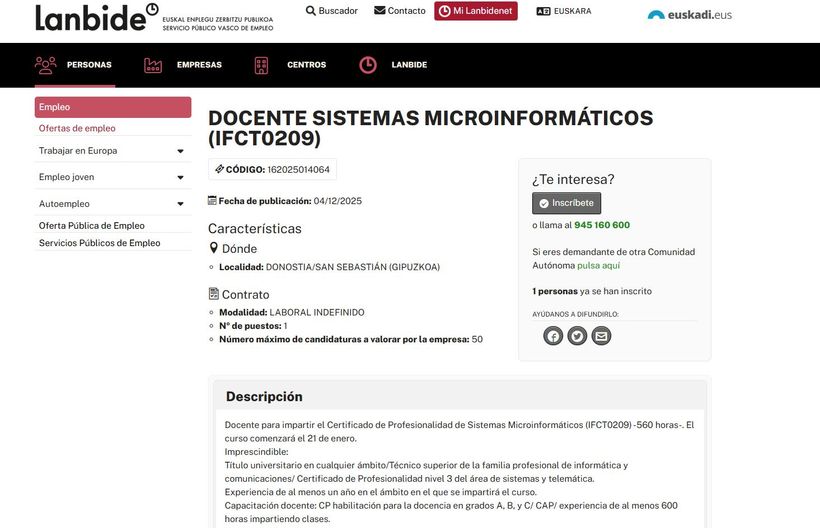Open the euskadi.eus logo link
Viewport: 820px width, 528px height.
point(689,15)
